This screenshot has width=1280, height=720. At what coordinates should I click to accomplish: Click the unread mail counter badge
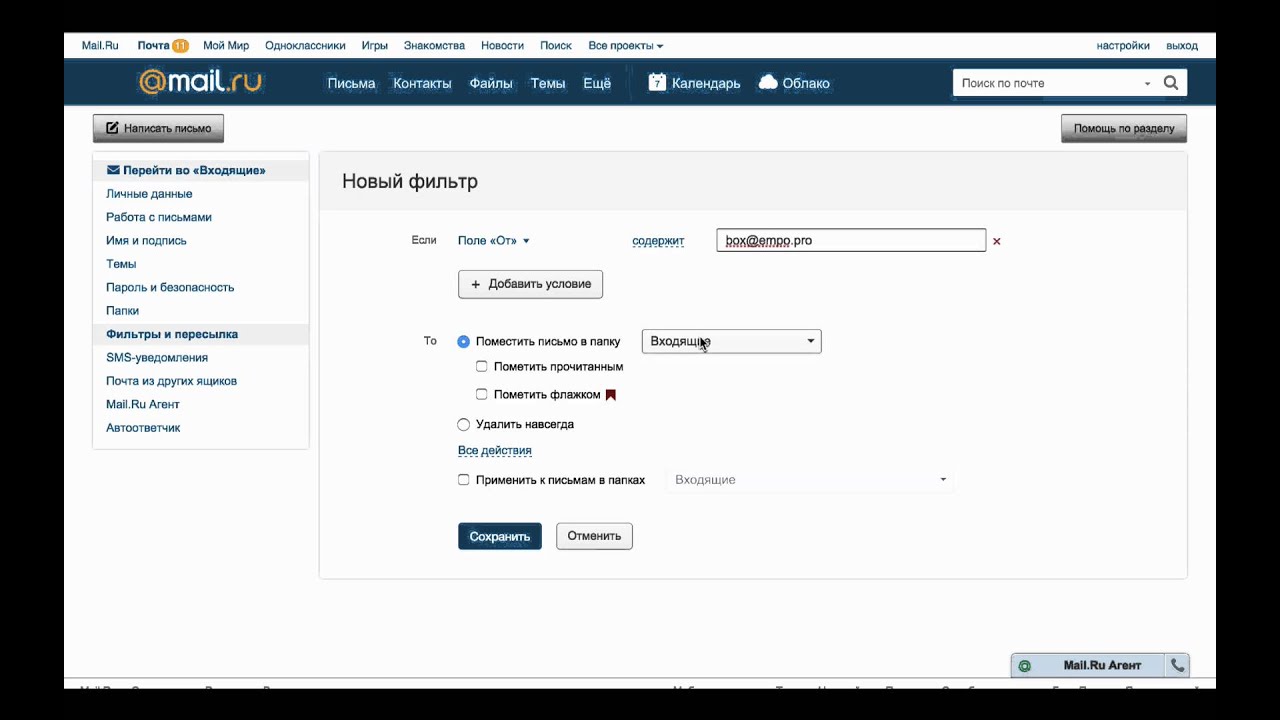180,46
